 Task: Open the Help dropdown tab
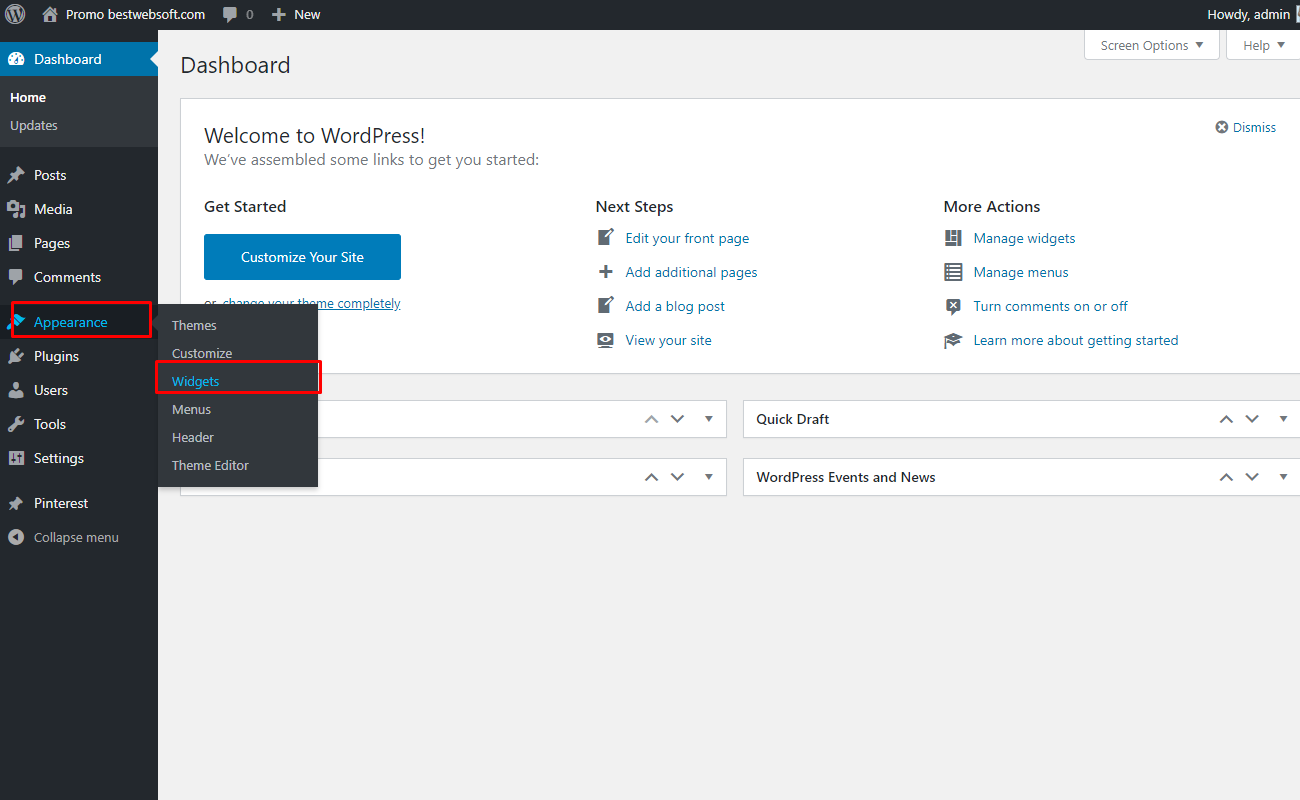click(x=1263, y=45)
